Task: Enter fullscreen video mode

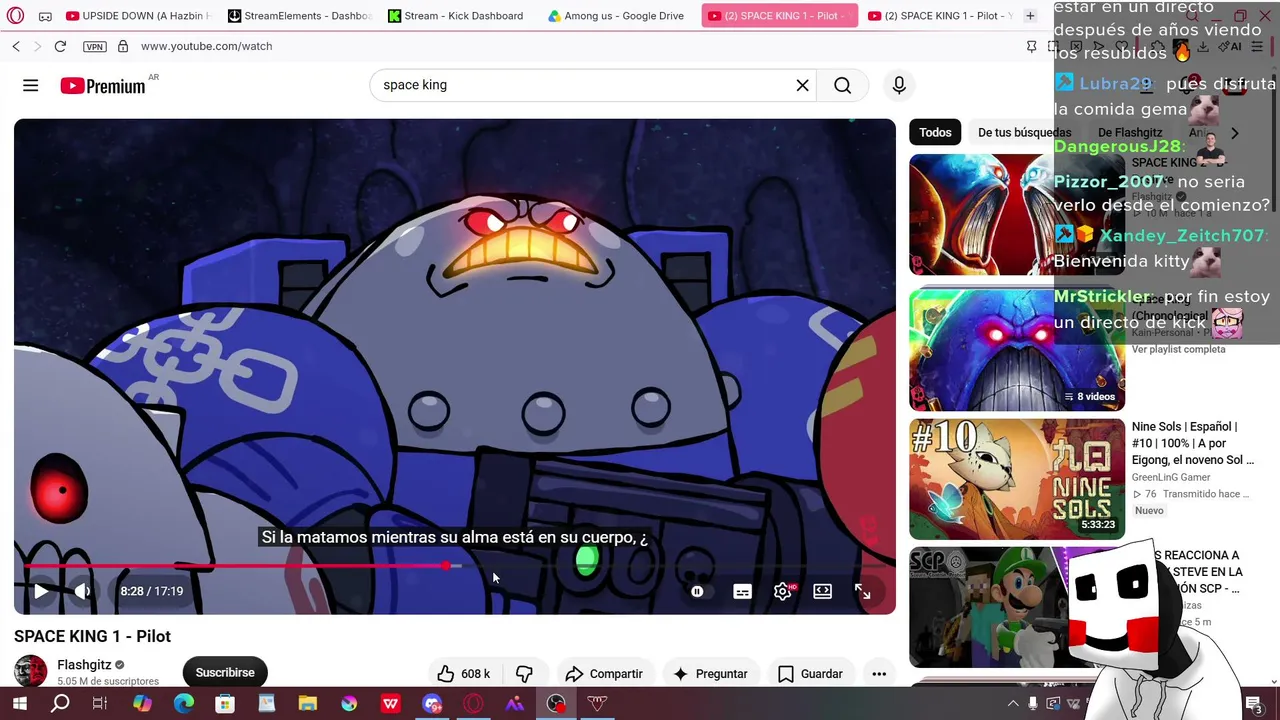Action: 862,591
